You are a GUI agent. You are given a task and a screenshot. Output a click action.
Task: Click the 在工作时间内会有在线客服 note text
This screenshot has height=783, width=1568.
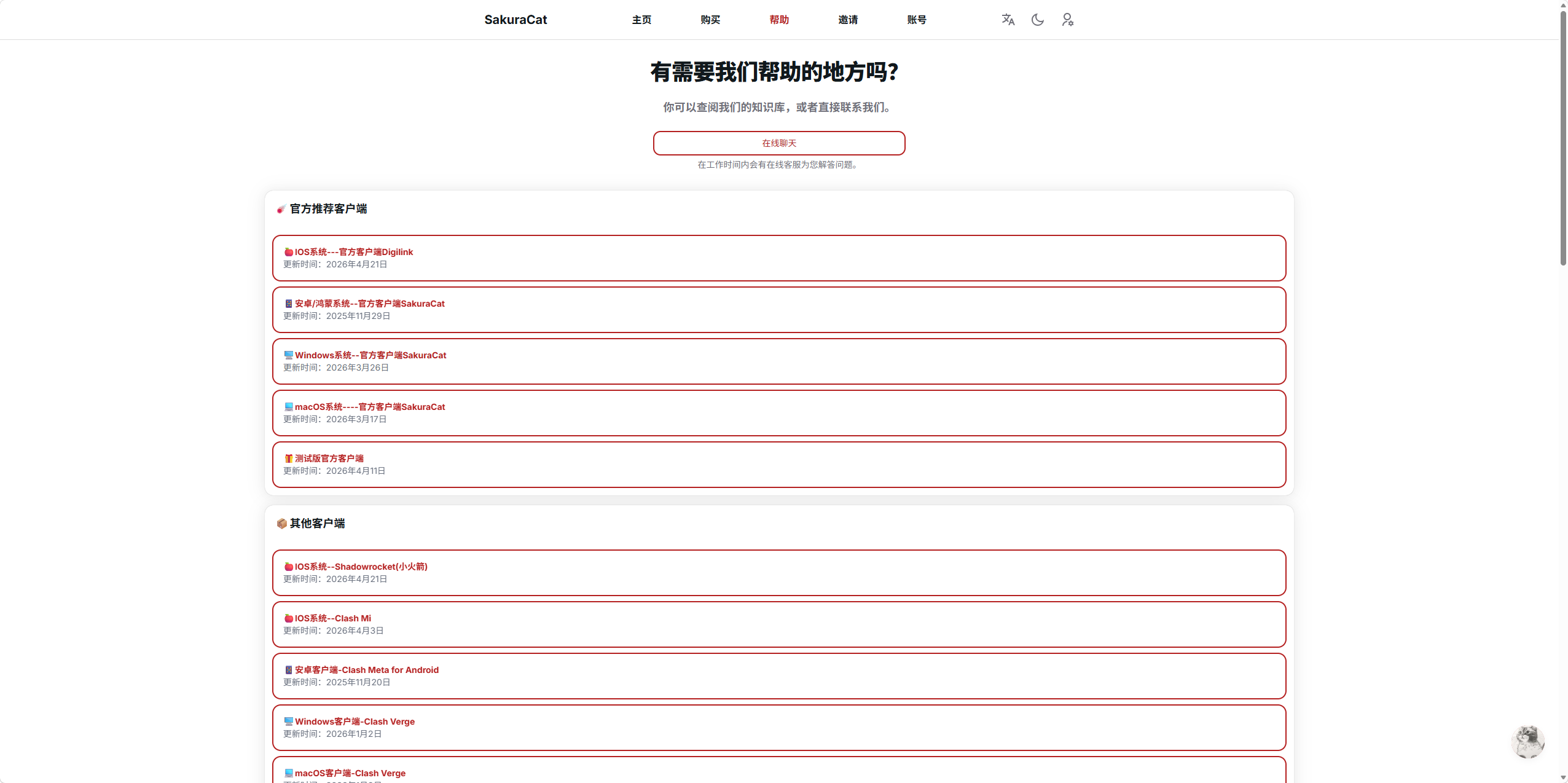pos(777,165)
